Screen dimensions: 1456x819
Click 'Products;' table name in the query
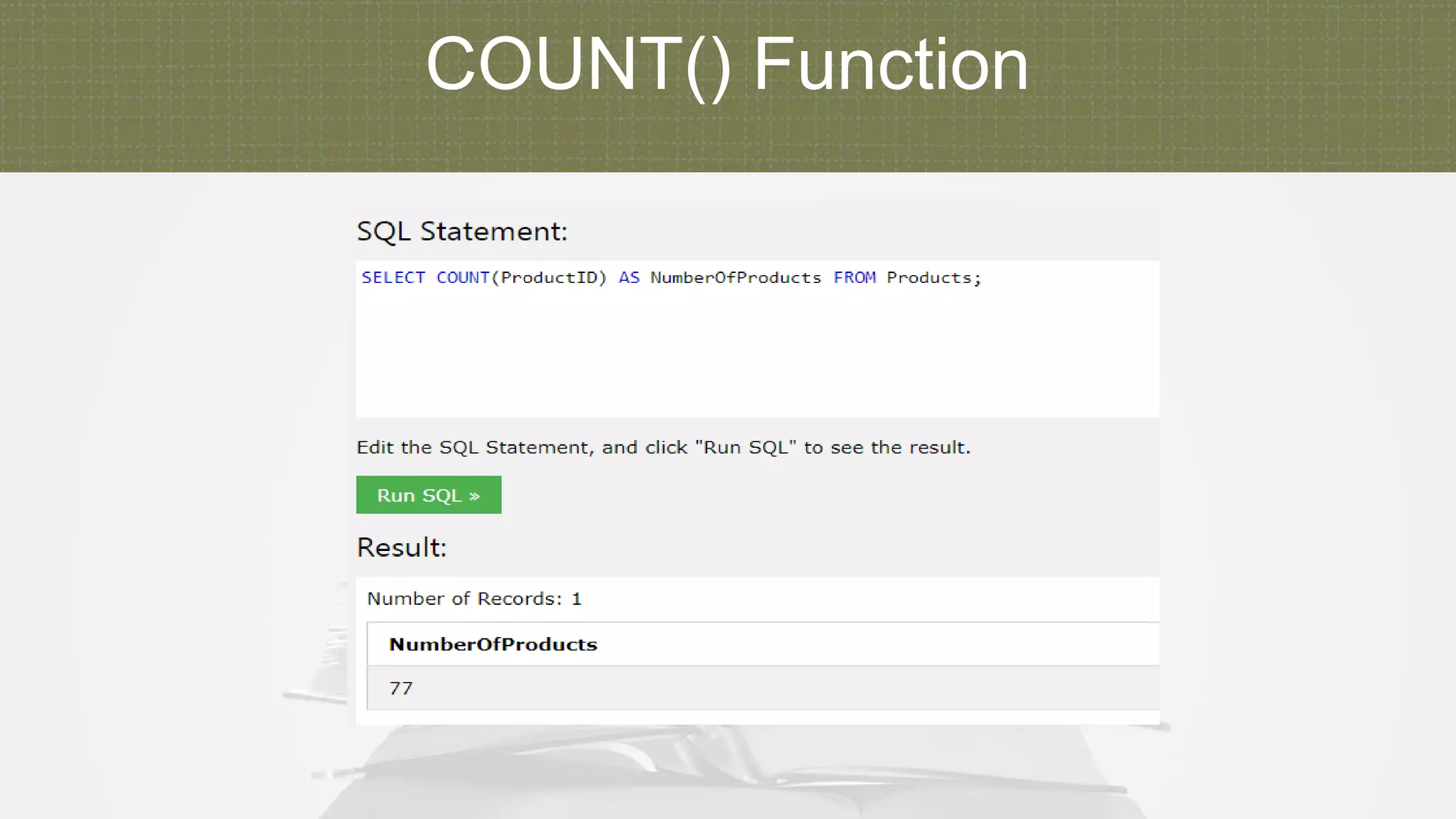pos(933,277)
